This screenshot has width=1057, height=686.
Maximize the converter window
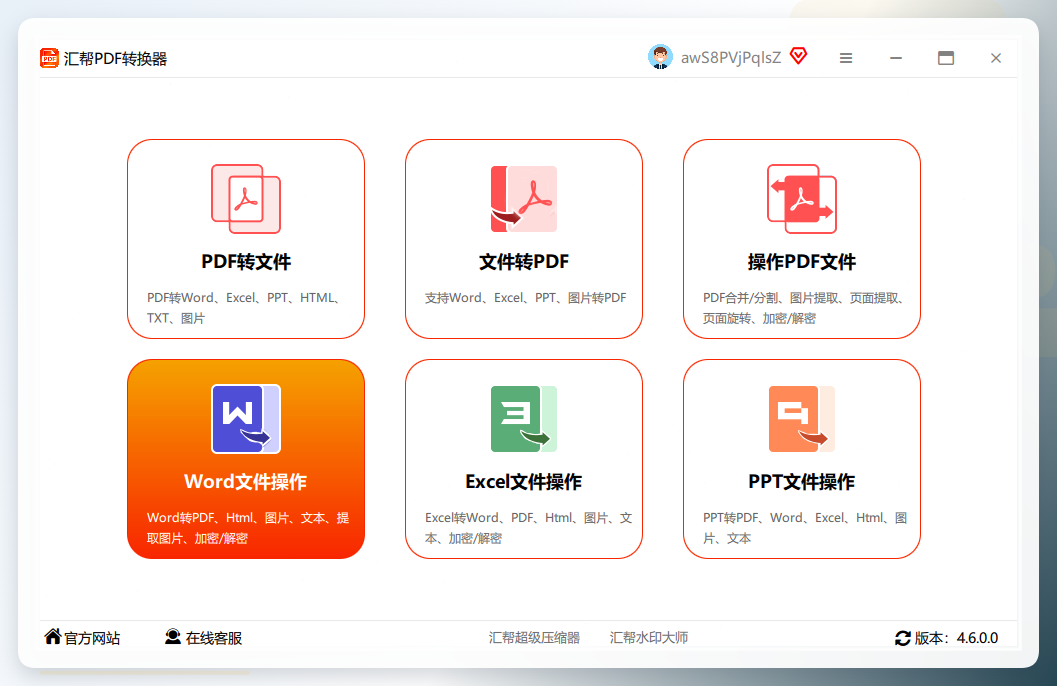pos(946,59)
